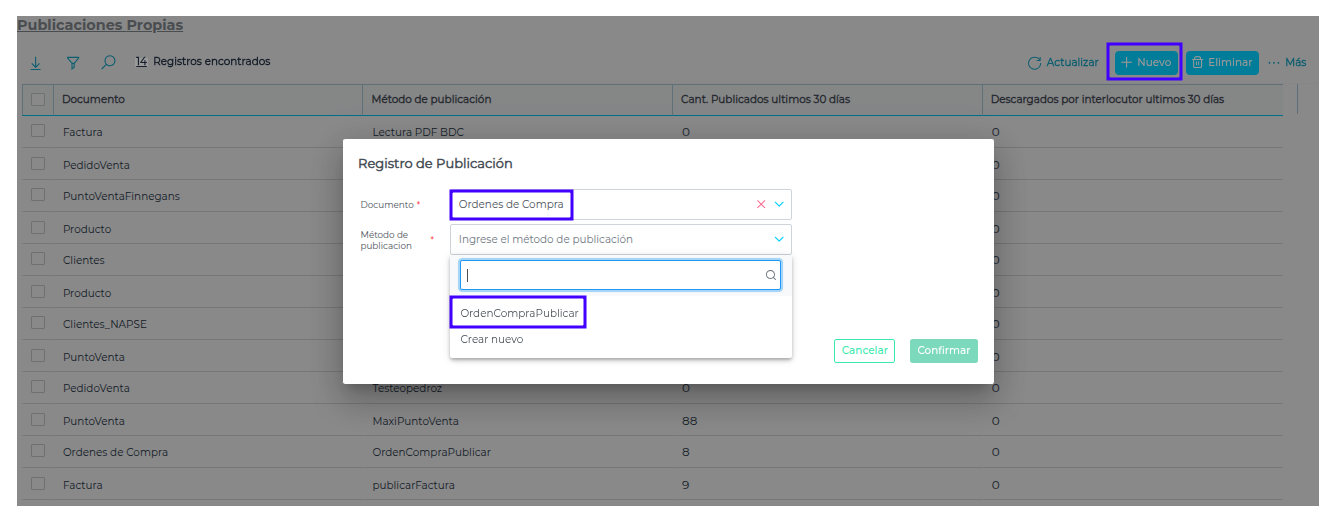Check the Factura row checkbox at the top
Image resolution: width=1334 pixels, height=520 pixels.
[x=38, y=131]
